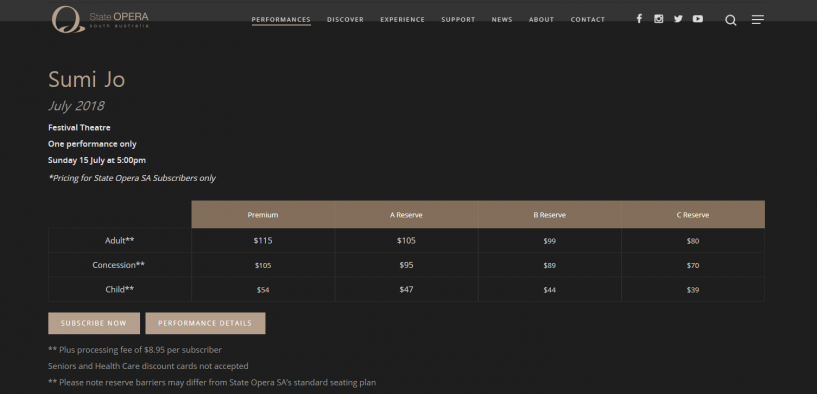817x394 pixels.
Task: Click the Sunday 15 July at 5:00pm text
Action: (x=97, y=160)
